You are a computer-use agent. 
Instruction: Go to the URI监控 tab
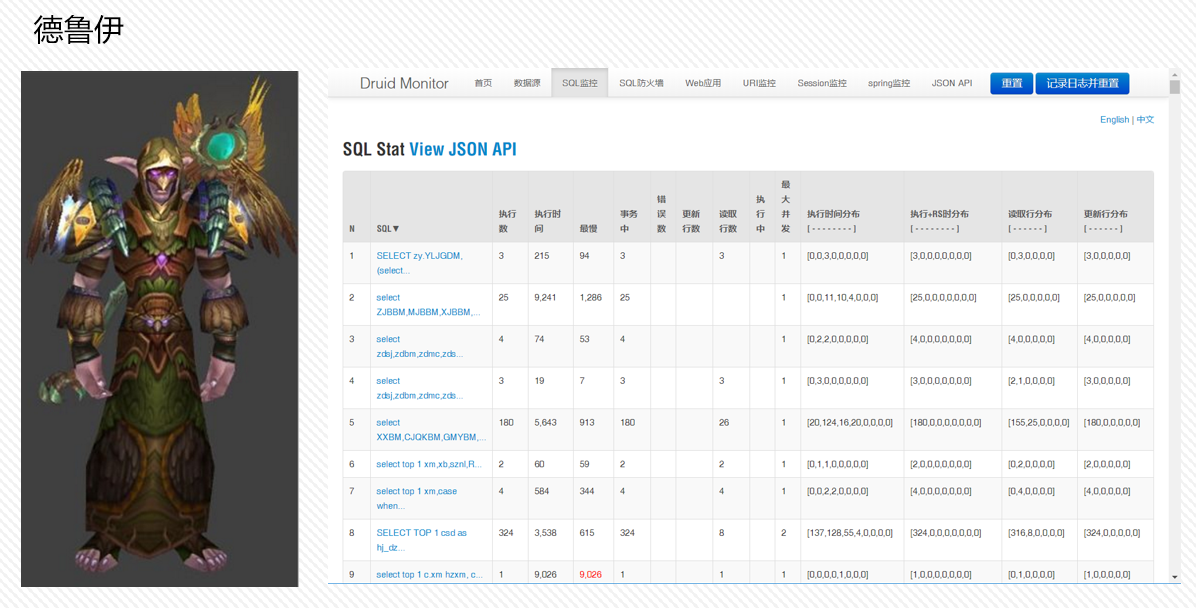pos(759,83)
